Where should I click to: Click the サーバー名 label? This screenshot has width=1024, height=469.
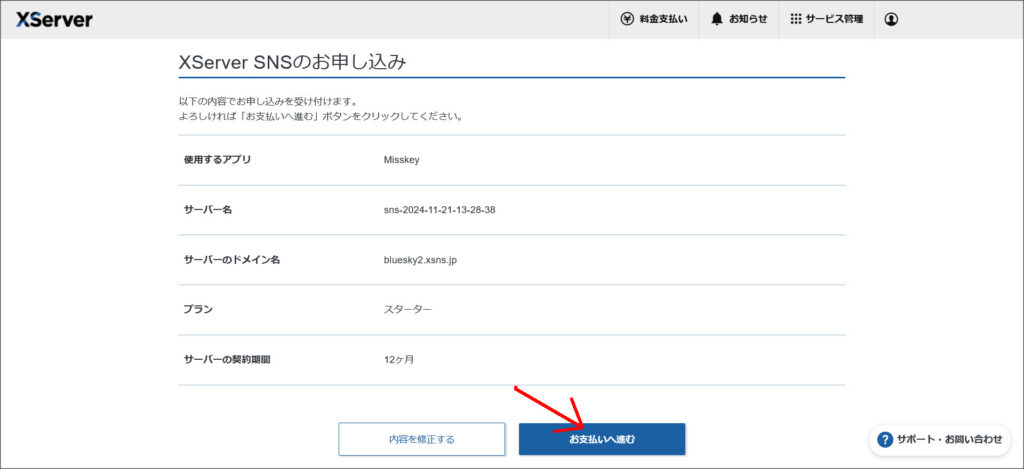[x=208, y=210]
